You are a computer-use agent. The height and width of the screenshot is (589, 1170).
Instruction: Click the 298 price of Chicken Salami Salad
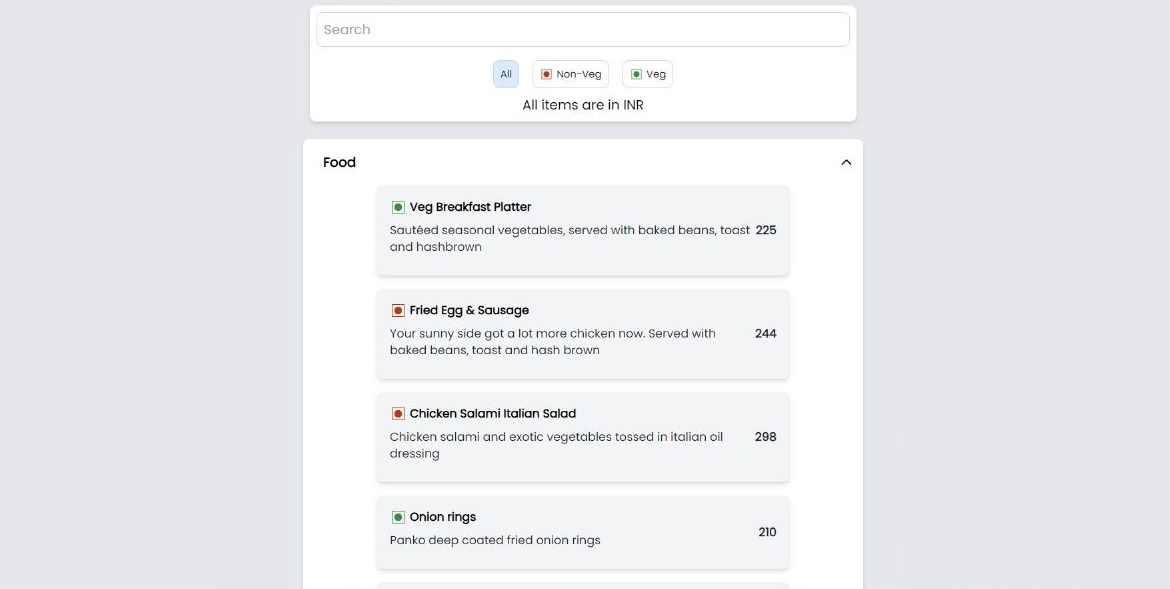click(x=766, y=437)
